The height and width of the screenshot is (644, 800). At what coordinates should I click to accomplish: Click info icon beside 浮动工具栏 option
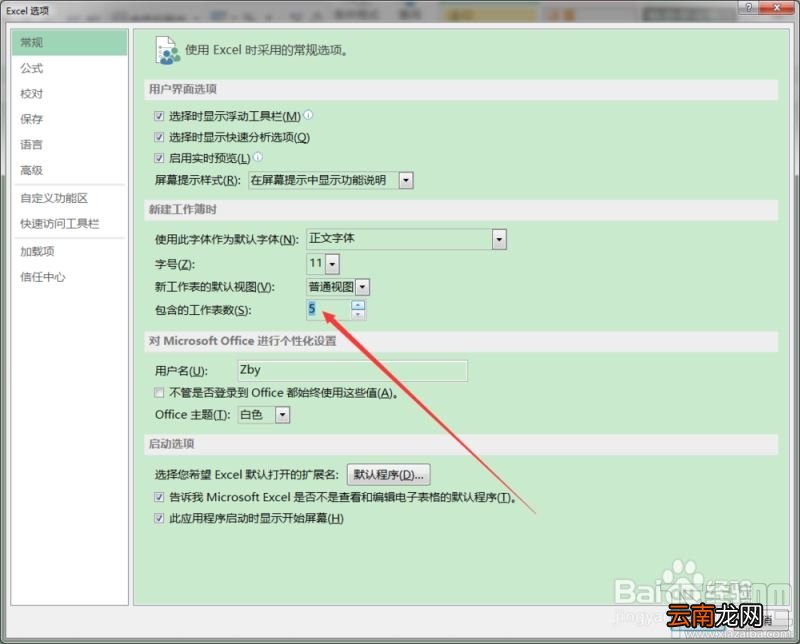tap(308, 115)
